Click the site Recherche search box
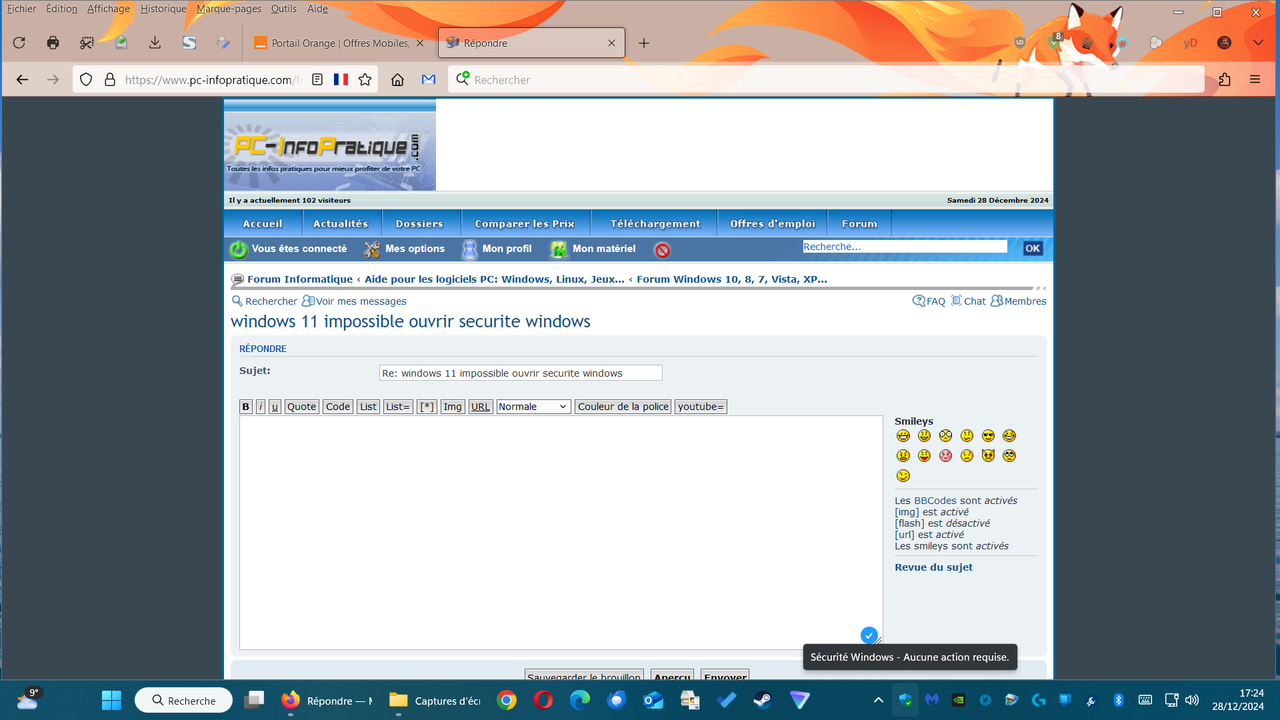The image size is (1280, 720). tap(905, 246)
